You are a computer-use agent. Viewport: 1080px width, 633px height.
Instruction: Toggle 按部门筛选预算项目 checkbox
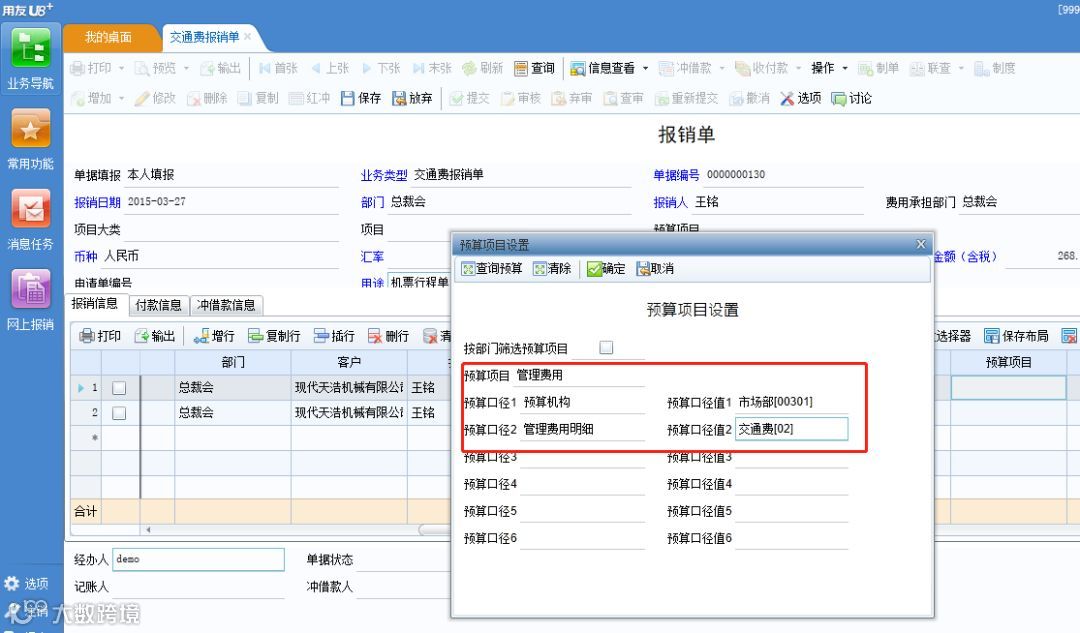[x=606, y=347]
